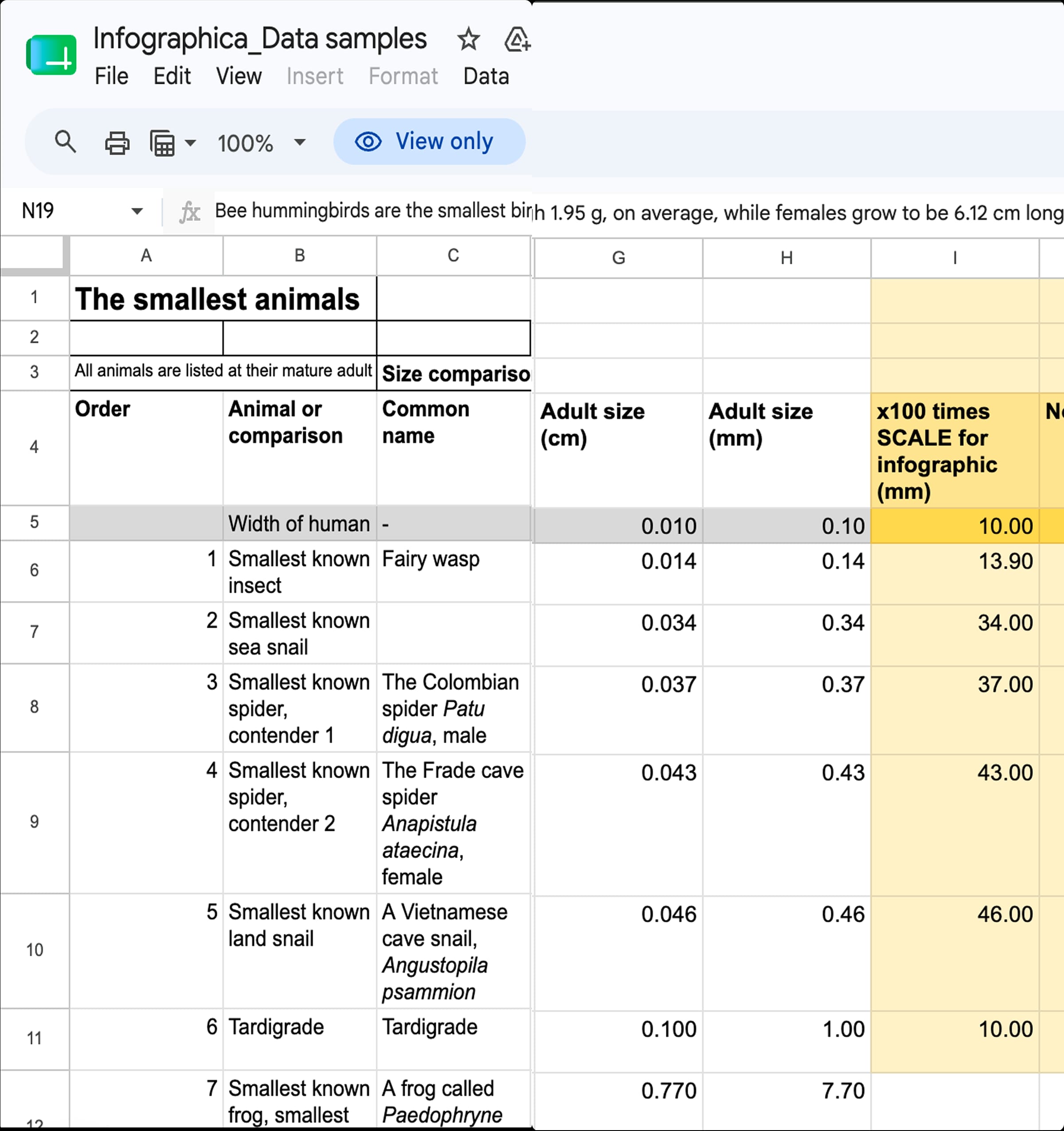Select row 5 header

(35, 522)
